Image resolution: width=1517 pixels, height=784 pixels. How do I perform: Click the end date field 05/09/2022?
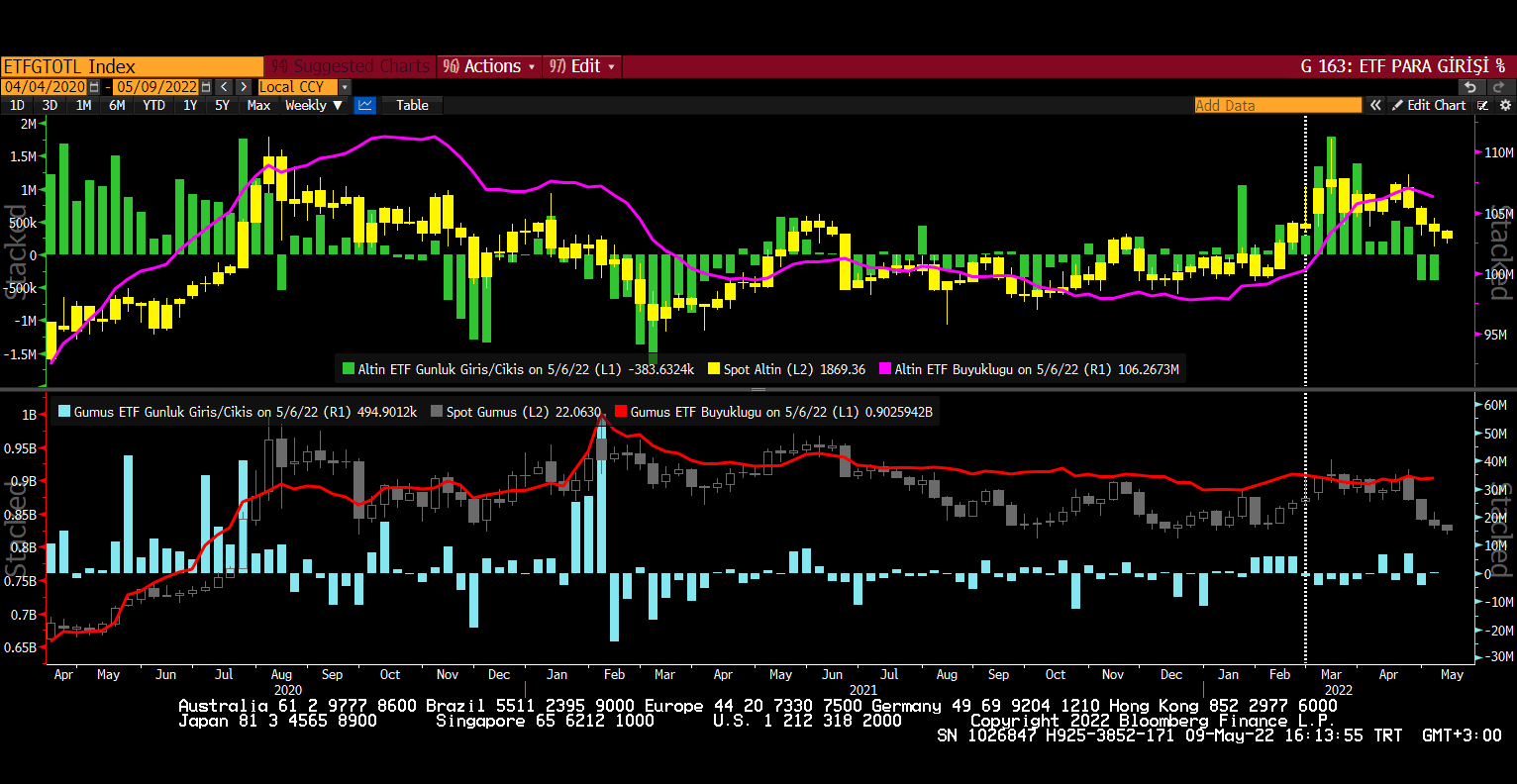coord(156,87)
